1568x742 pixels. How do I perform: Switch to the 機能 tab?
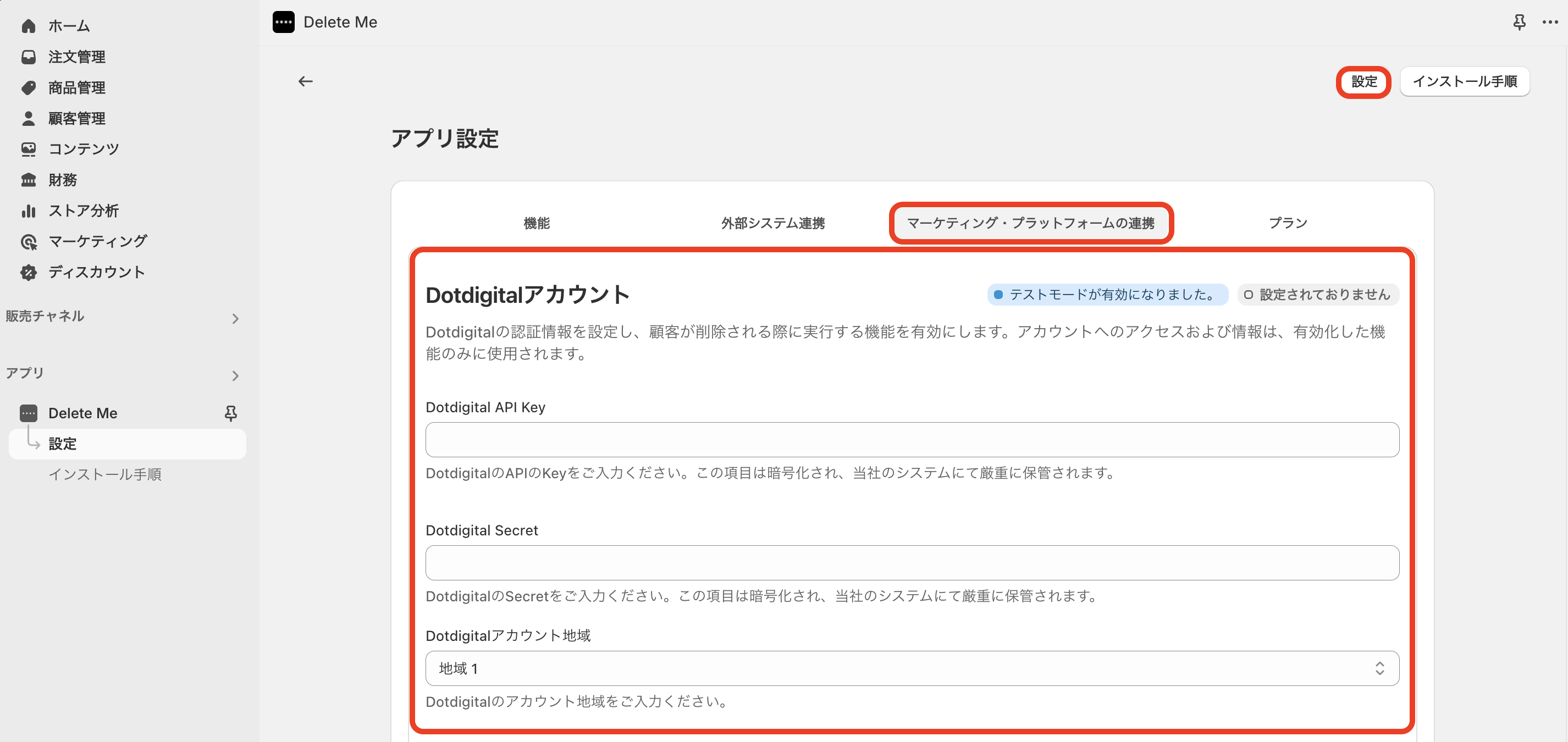coord(536,223)
